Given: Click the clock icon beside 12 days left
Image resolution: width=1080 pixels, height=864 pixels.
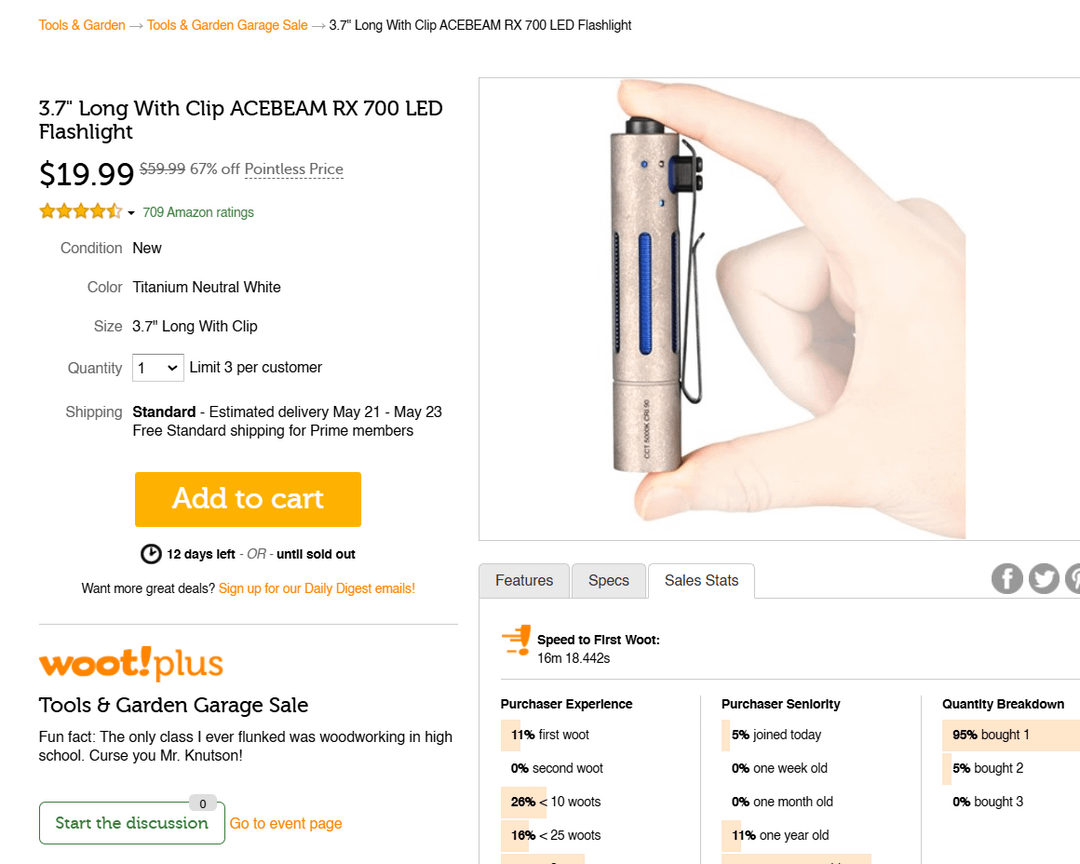Looking at the screenshot, I should pyautogui.click(x=151, y=554).
